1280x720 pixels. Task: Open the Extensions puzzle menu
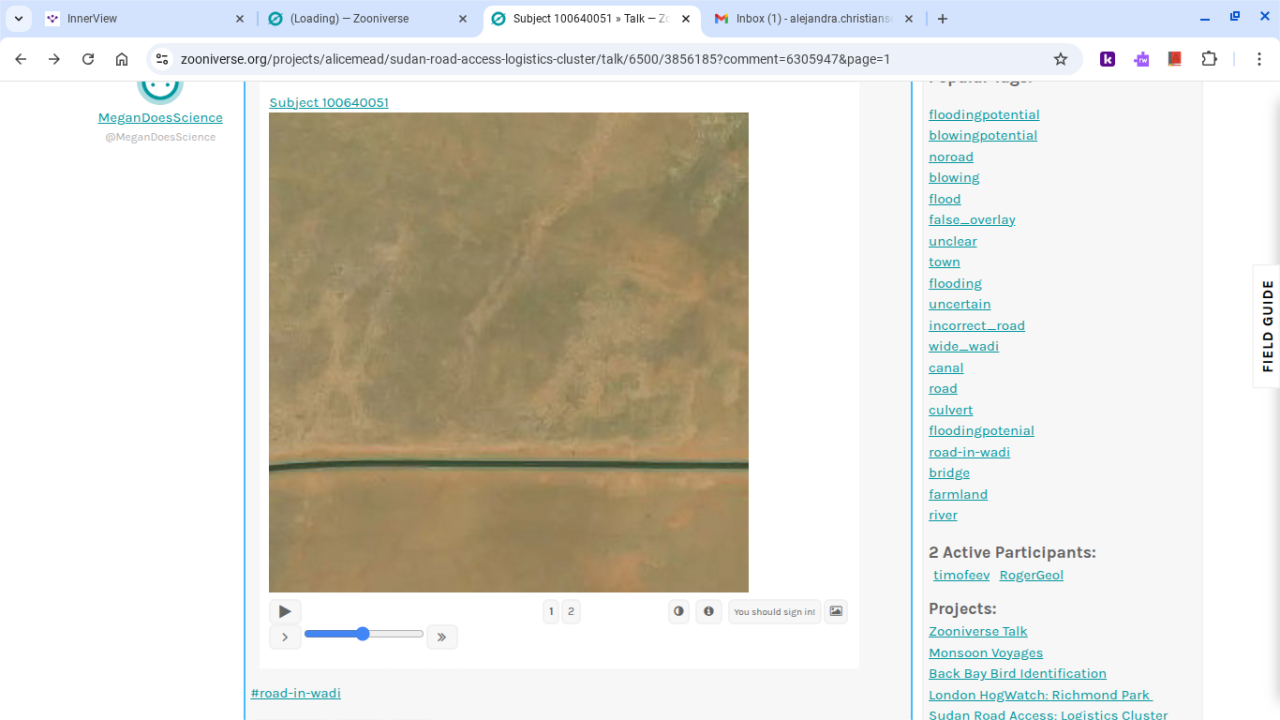point(1209,59)
